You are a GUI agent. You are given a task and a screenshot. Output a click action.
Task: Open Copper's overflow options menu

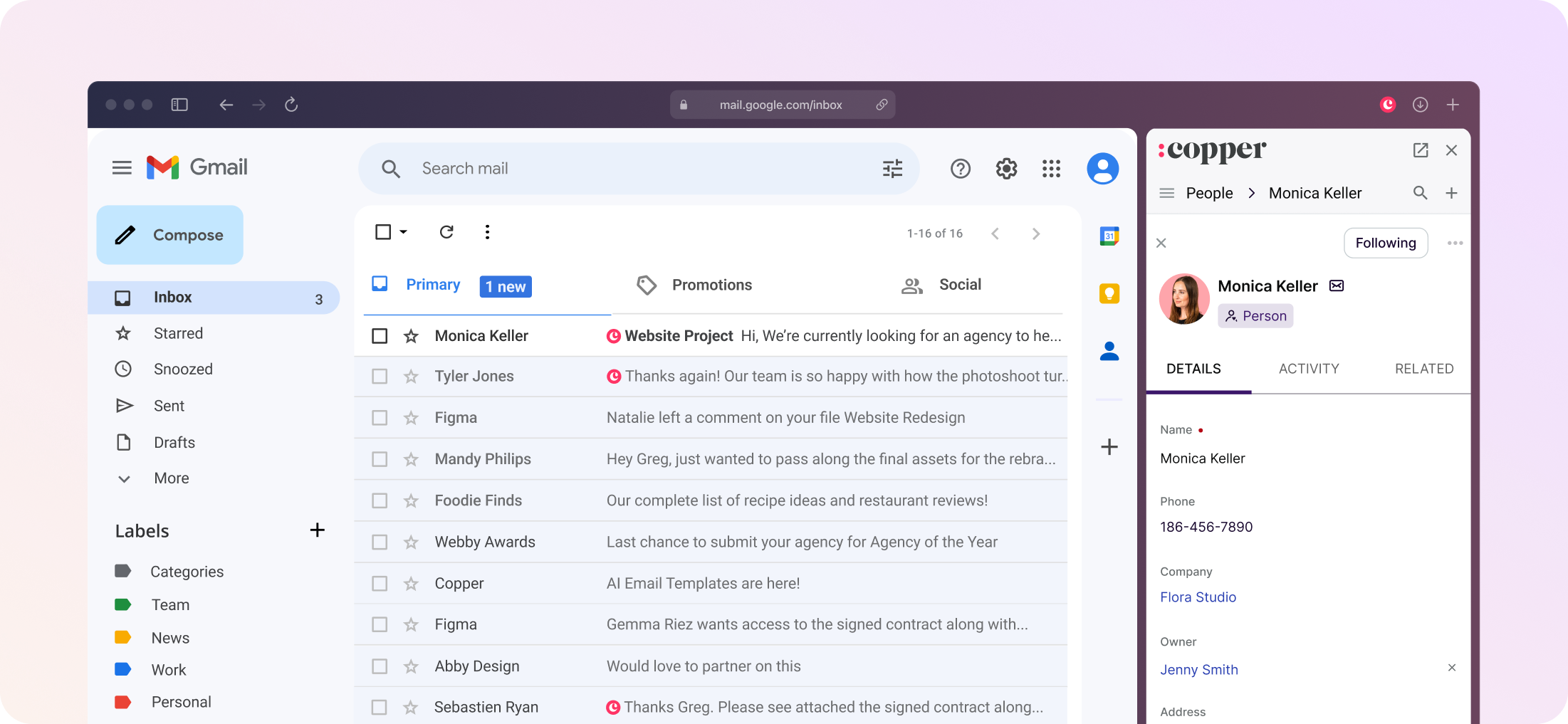pos(1455,243)
